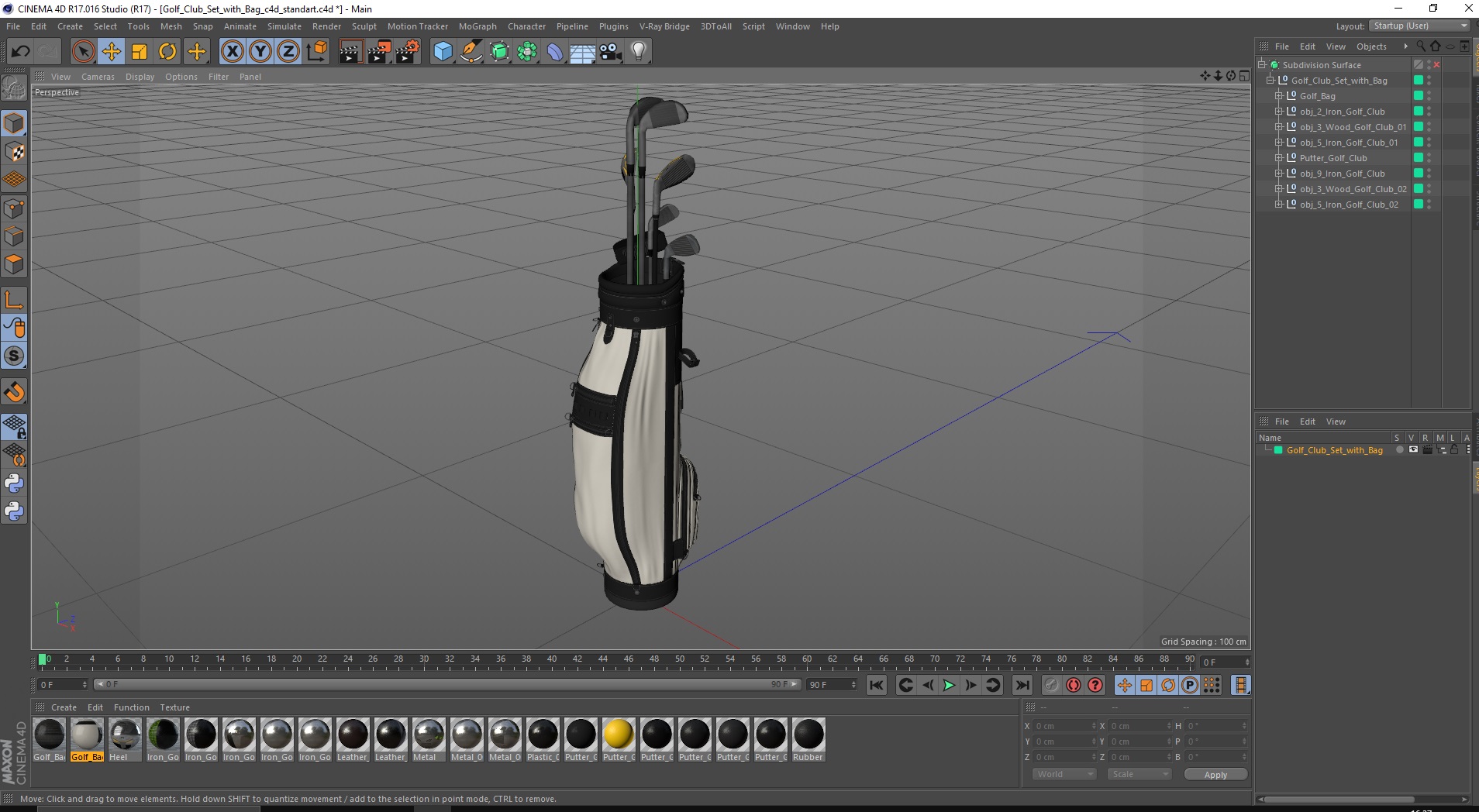Switch to Texture mode icon
The width and height of the screenshot is (1479, 812).
[14, 152]
